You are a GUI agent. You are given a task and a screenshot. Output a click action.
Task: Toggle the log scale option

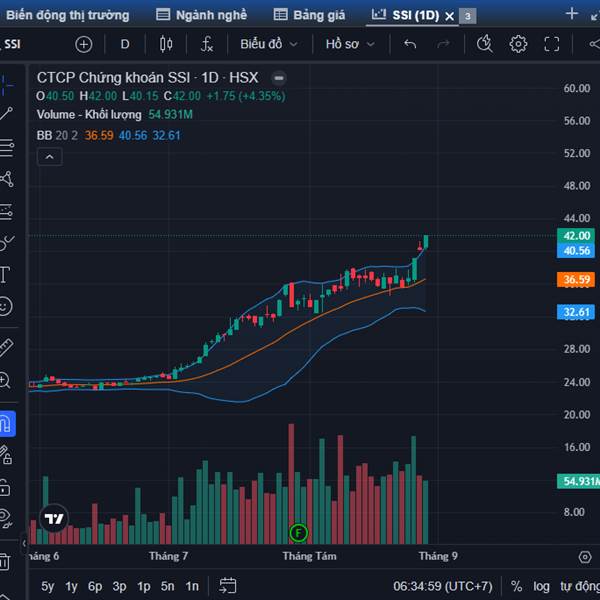[541, 586]
